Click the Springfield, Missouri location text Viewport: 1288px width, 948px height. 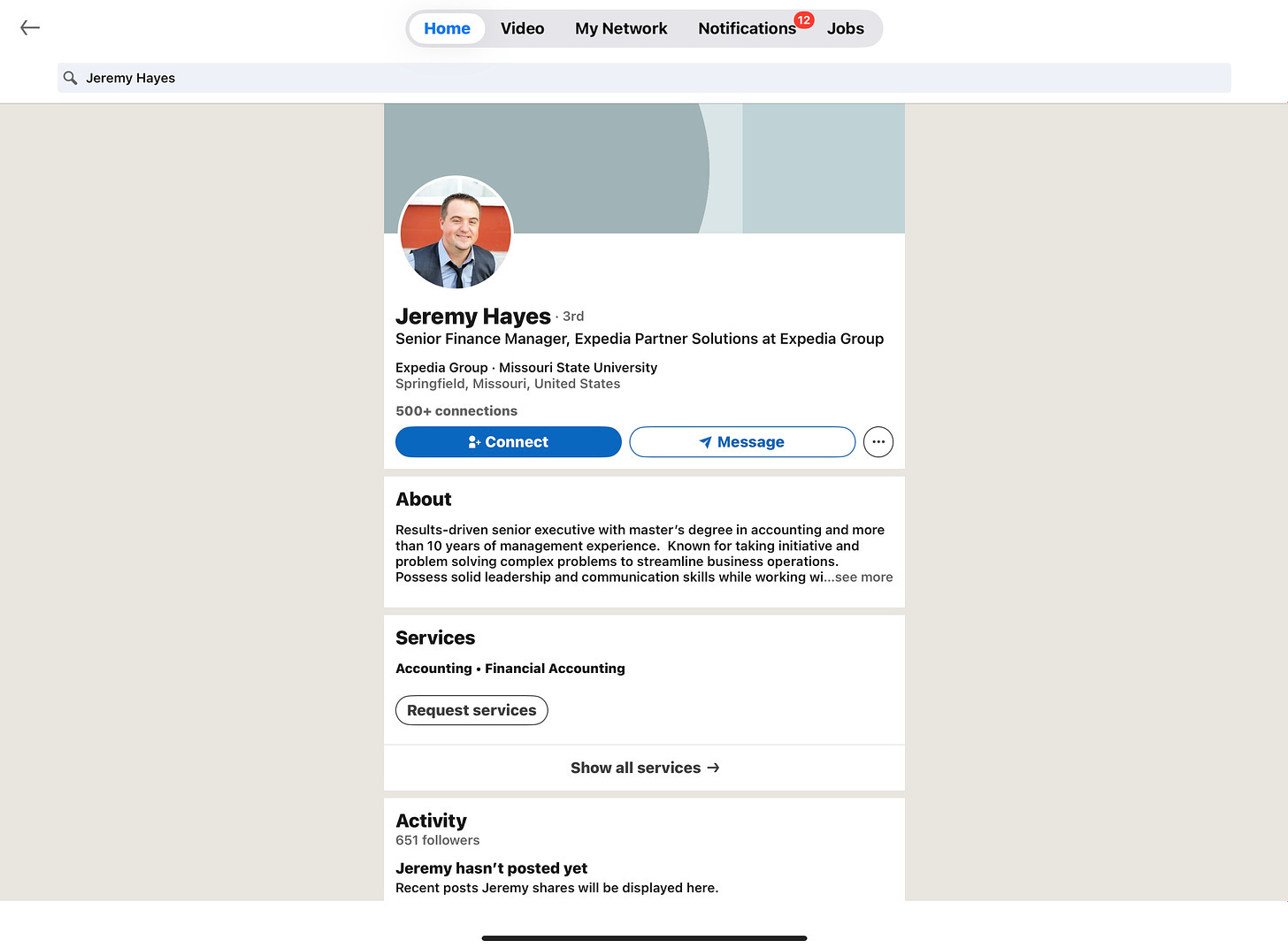coord(508,384)
